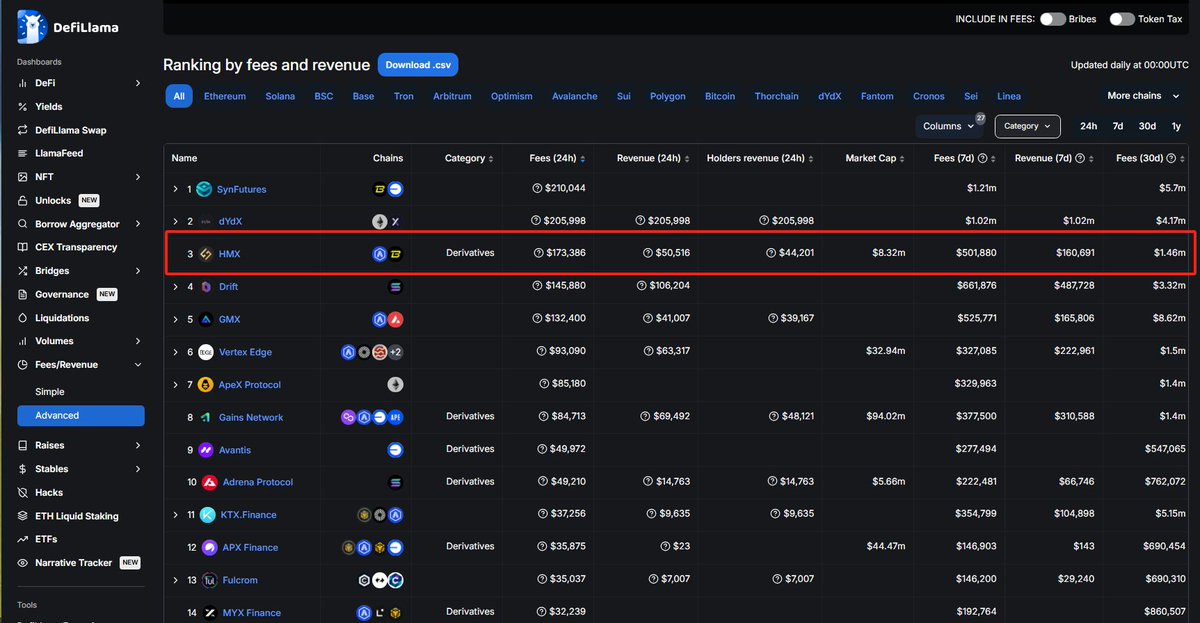Click the Hacks shield sidebar icon

[x=23, y=493]
